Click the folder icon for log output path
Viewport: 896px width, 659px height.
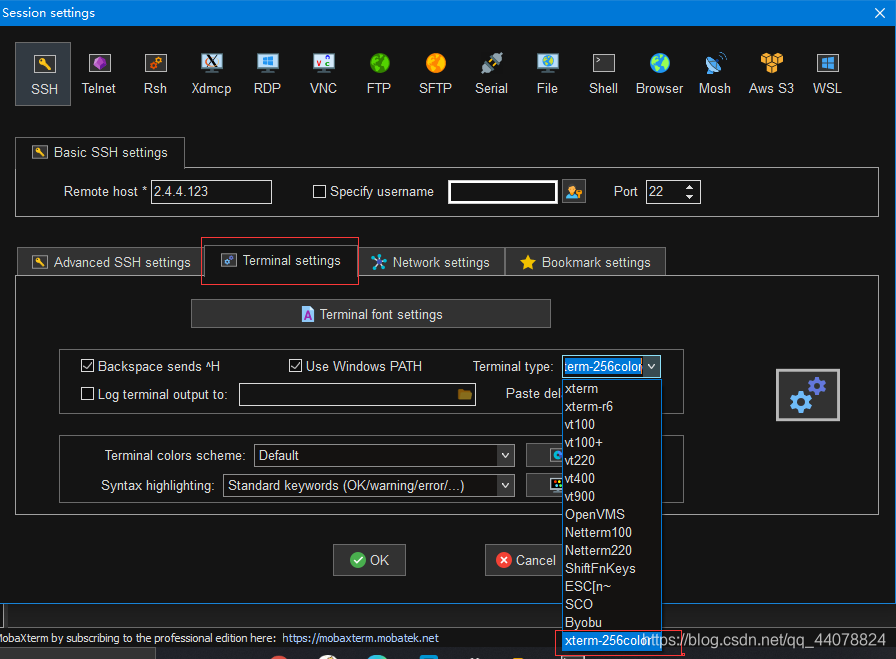[465, 394]
